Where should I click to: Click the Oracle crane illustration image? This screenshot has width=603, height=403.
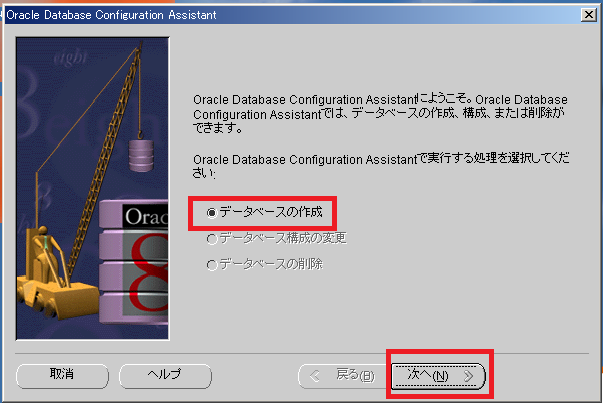[92, 188]
